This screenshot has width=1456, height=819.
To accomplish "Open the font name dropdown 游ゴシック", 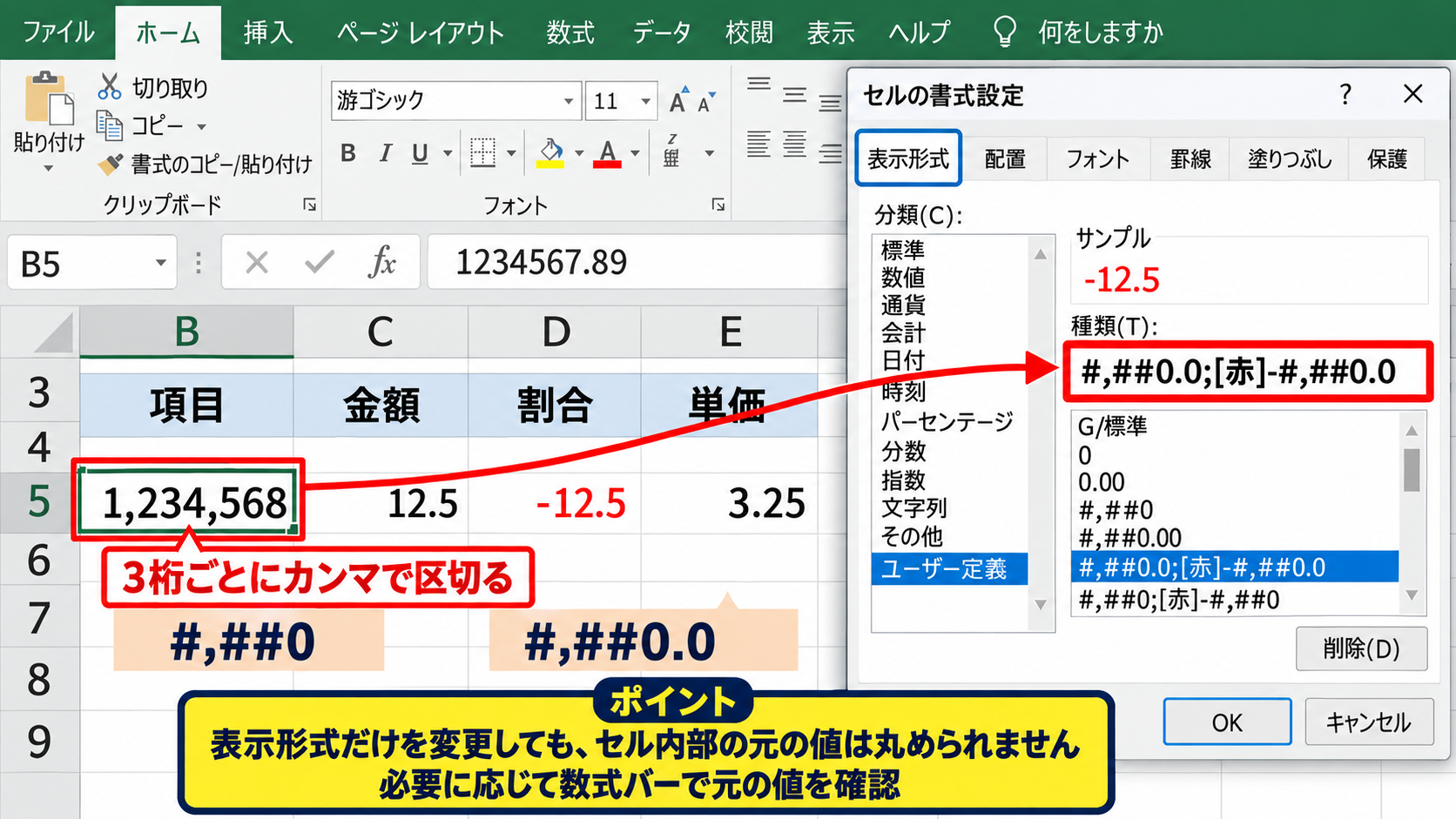I will (x=568, y=102).
